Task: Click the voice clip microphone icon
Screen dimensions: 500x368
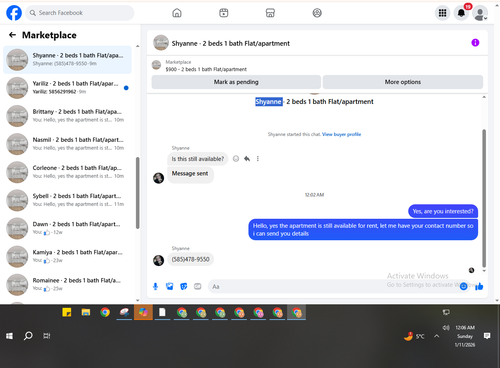Action: [155, 286]
